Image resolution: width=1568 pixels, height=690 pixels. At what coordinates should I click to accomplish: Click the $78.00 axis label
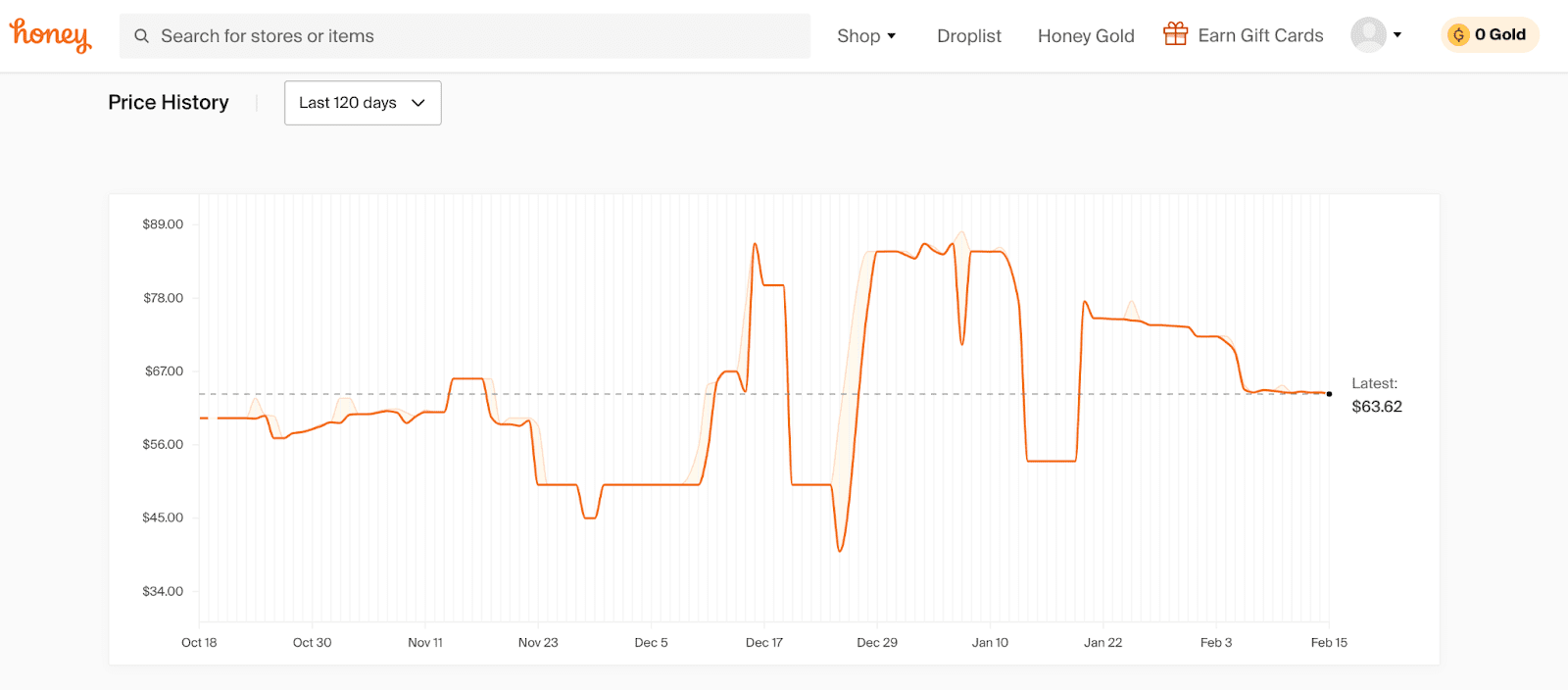163,298
